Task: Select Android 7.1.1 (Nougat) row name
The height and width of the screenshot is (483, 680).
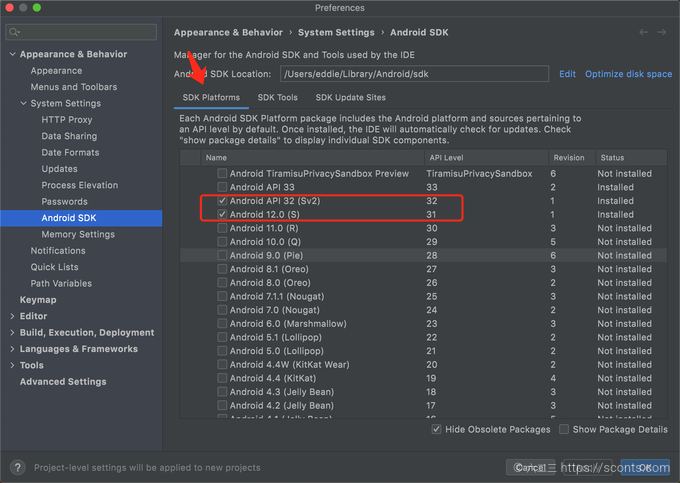Action: point(277,297)
